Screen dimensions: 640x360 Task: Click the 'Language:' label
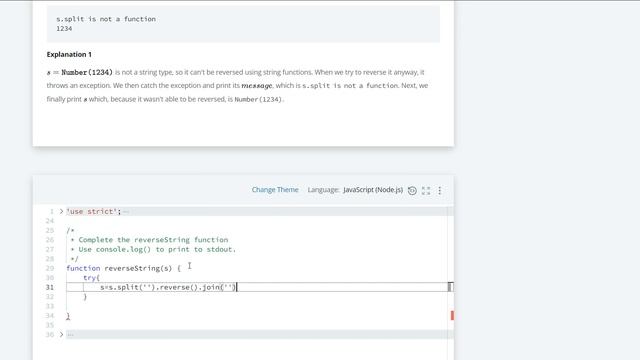[324, 190]
